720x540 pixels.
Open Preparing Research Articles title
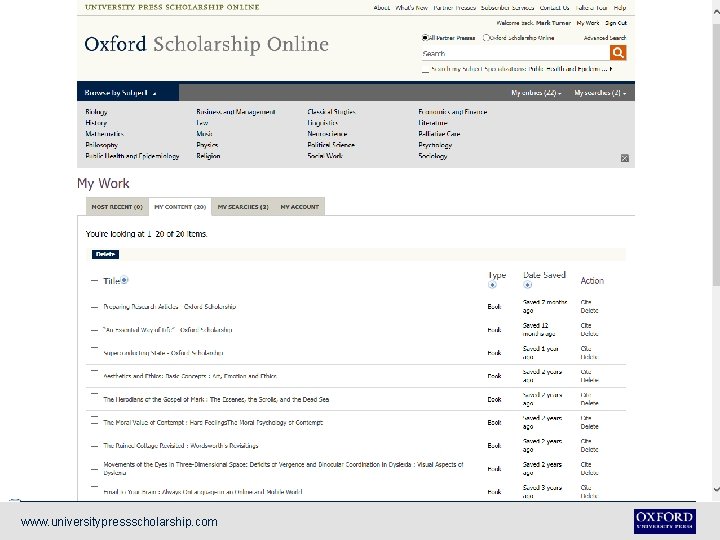pyautogui.click(x=169, y=306)
